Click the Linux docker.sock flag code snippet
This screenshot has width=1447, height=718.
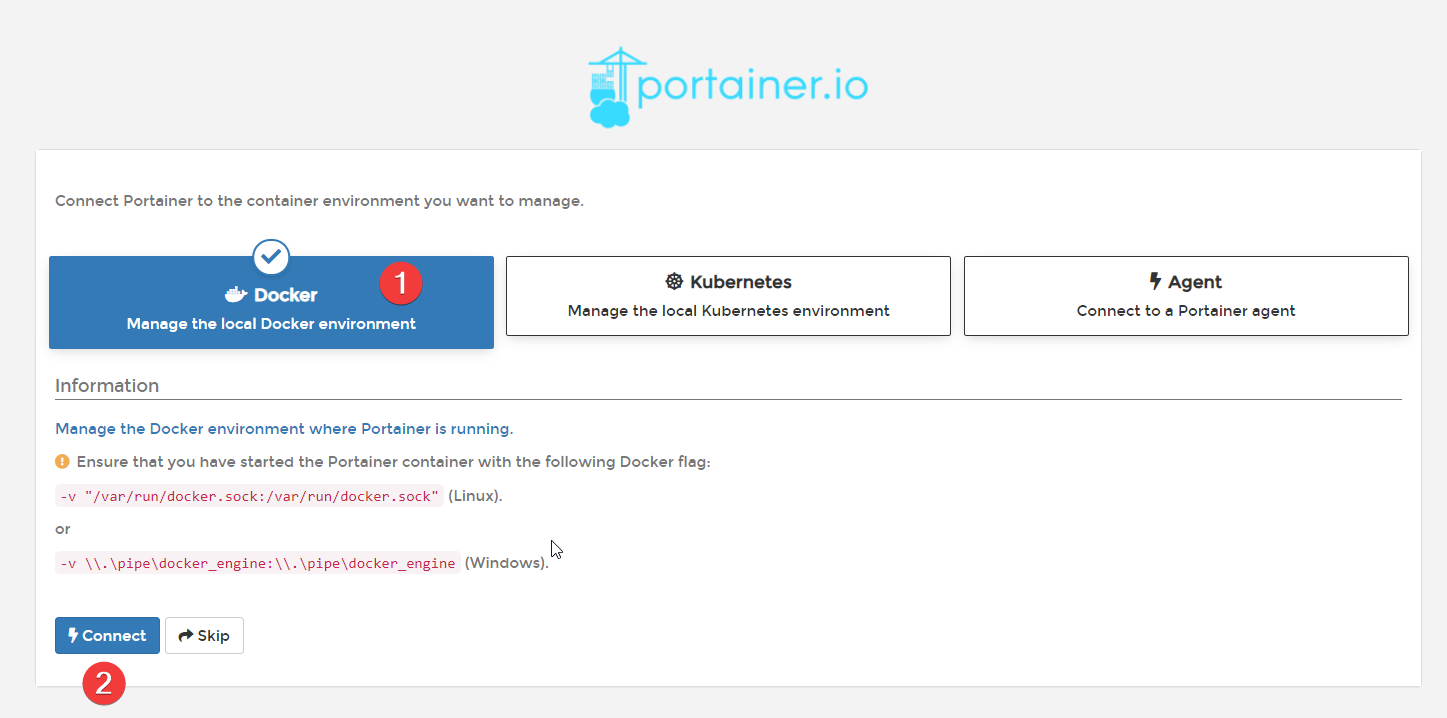249,497
